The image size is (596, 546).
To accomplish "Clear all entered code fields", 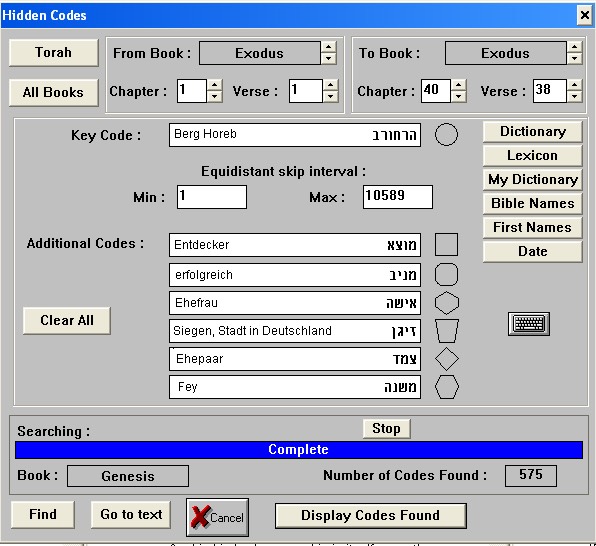I will [67, 321].
